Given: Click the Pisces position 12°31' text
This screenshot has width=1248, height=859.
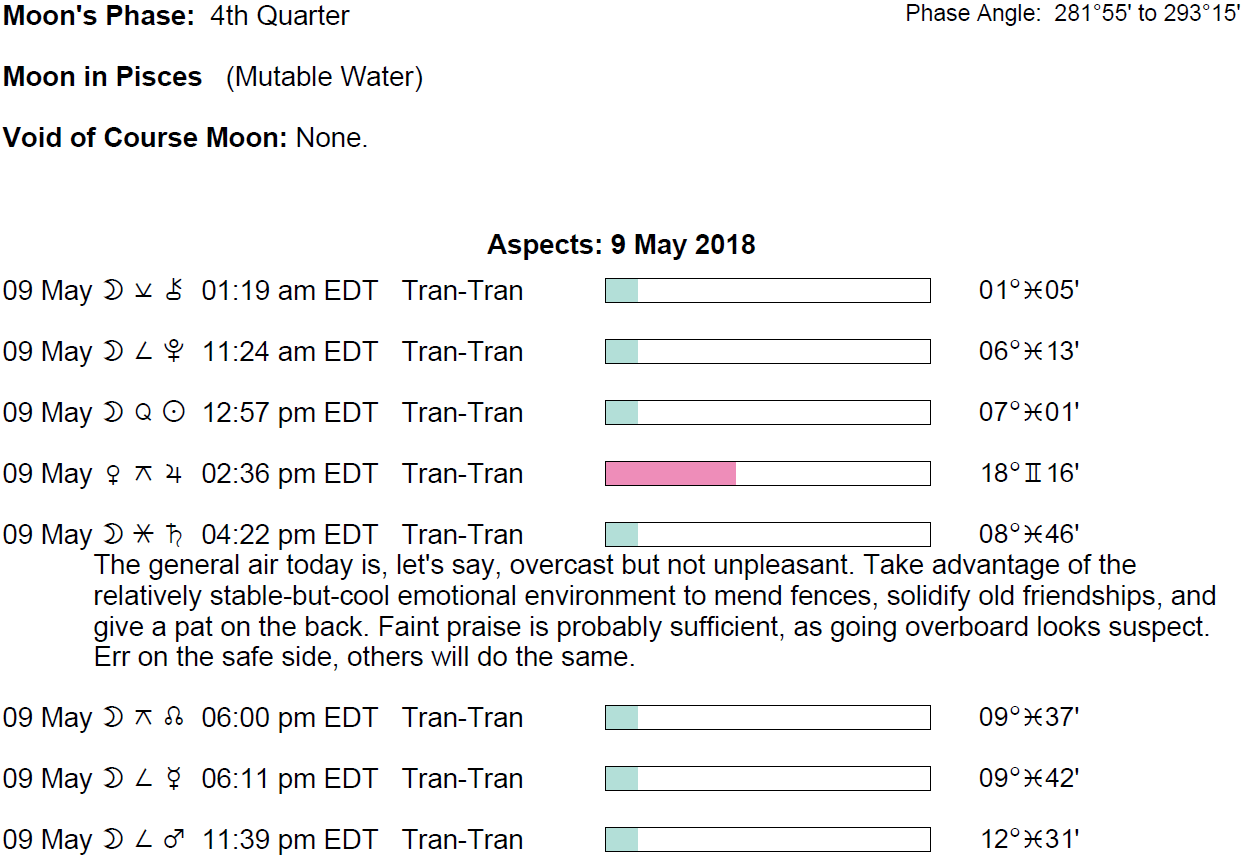Looking at the screenshot, I should (x=1029, y=840).
